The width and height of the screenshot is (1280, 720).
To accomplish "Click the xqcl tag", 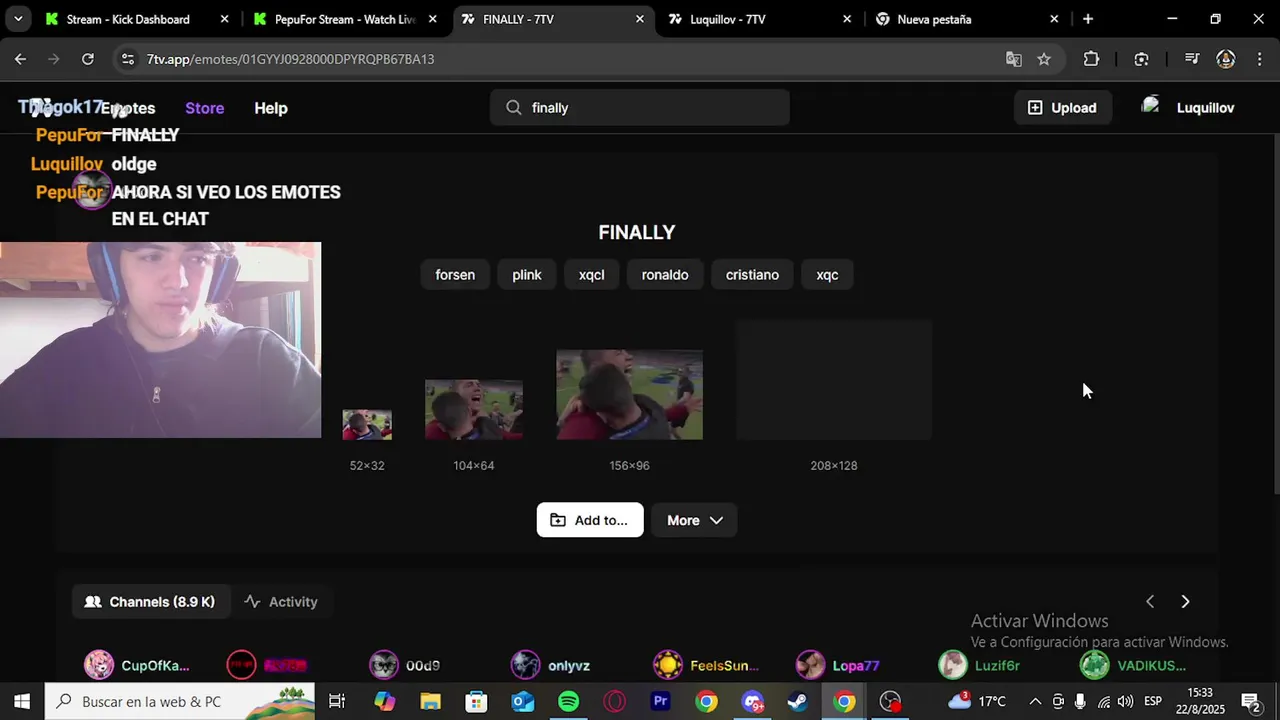I will [591, 275].
